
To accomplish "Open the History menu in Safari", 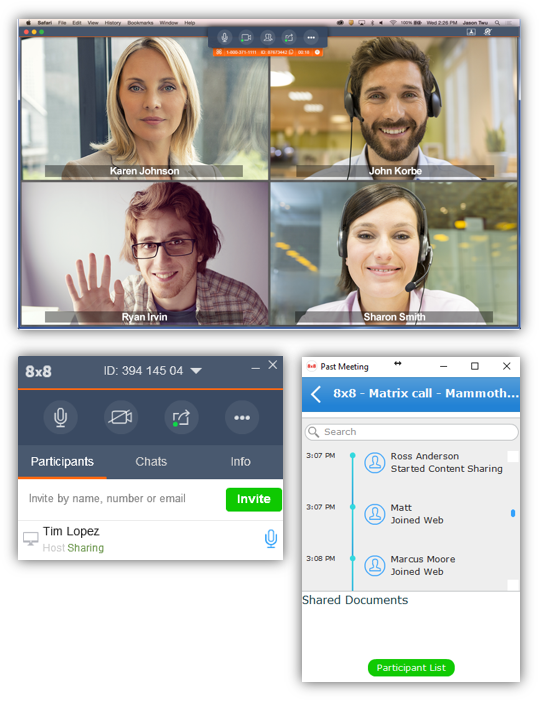I will click(x=113, y=23).
